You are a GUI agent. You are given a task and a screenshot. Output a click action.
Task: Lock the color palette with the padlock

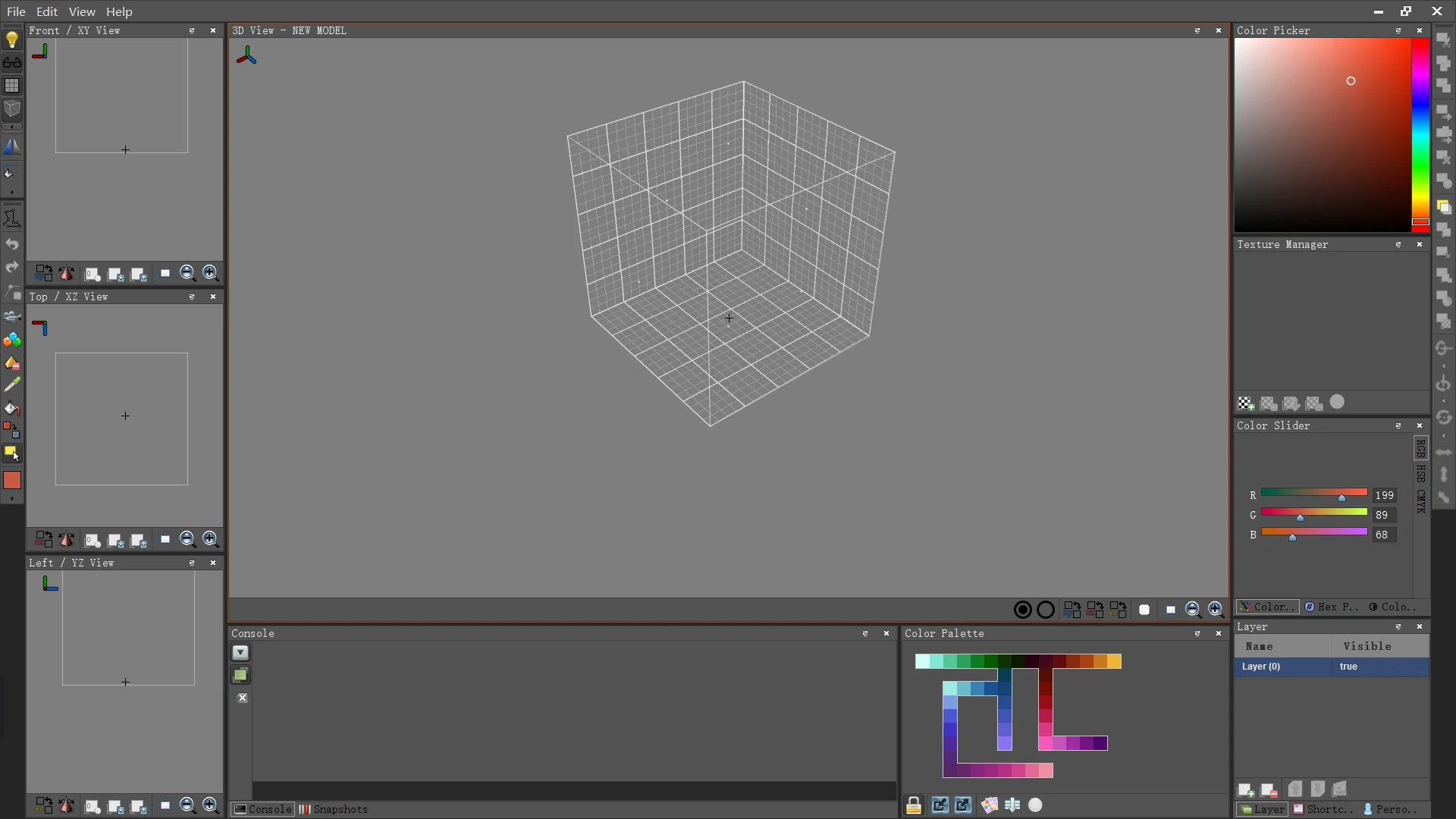pos(914,805)
